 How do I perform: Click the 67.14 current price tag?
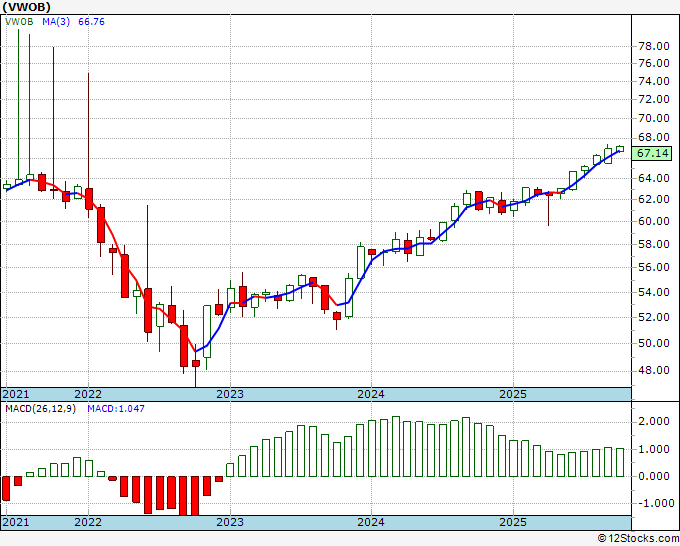point(652,153)
